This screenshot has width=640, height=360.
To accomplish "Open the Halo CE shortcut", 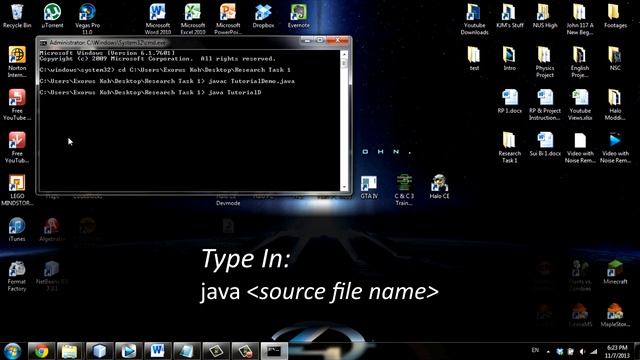I will 439,187.
